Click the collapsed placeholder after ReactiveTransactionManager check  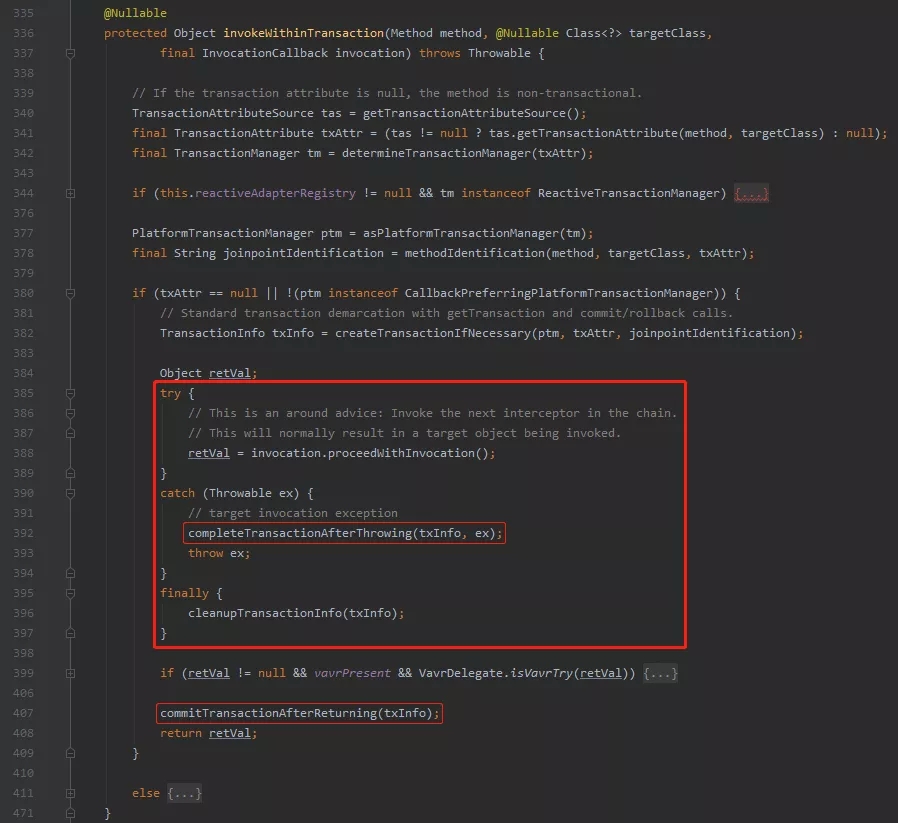click(x=751, y=193)
